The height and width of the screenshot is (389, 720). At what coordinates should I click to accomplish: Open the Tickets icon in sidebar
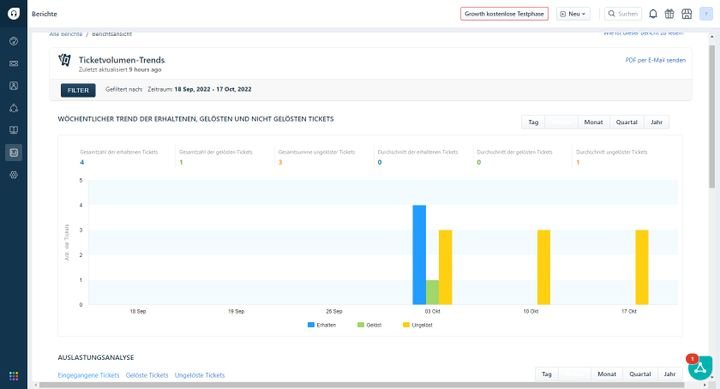pyautogui.click(x=14, y=63)
